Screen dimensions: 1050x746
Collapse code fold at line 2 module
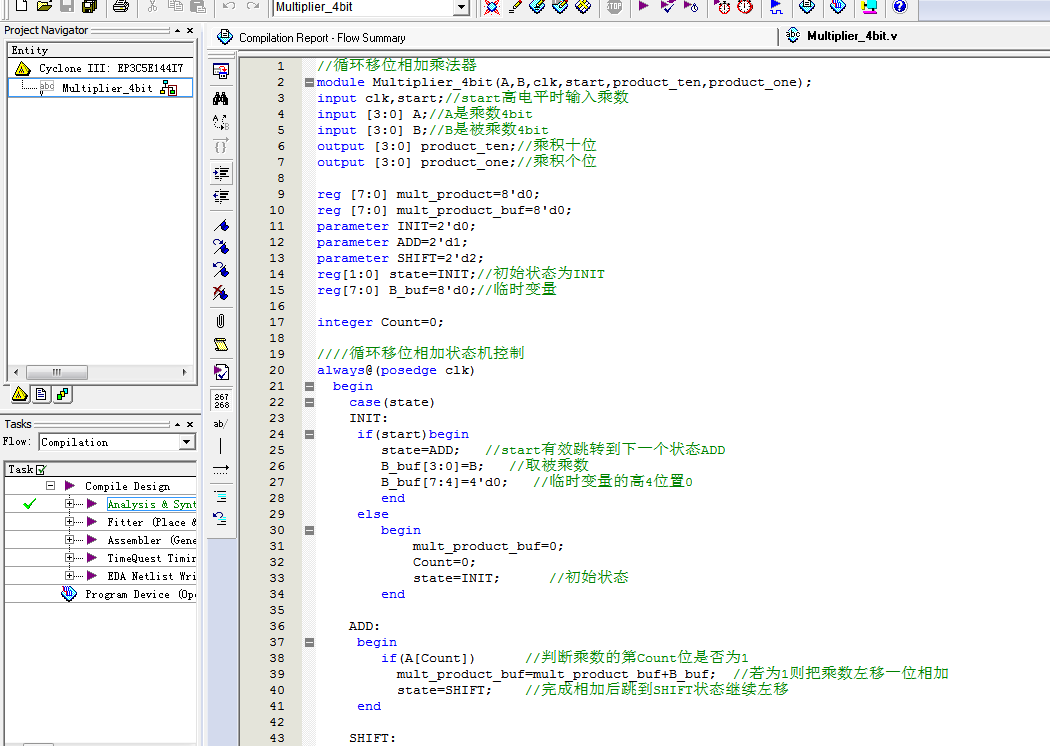pyautogui.click(x=308, y=82)
